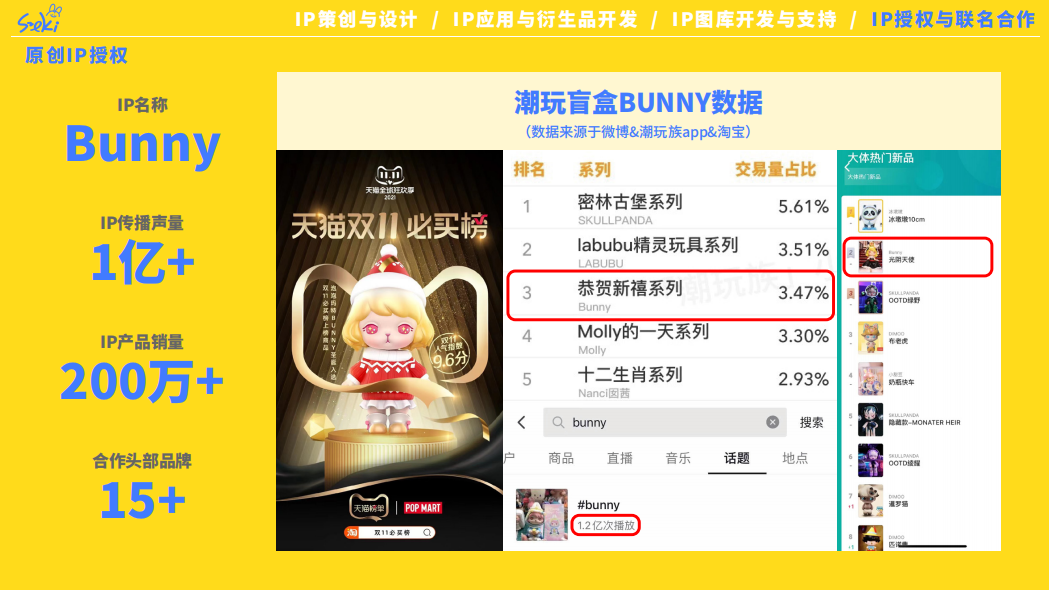Viewport: 1050px width, 591px height.
Task: Open the 音乐 tab
Action: [678, 458]
